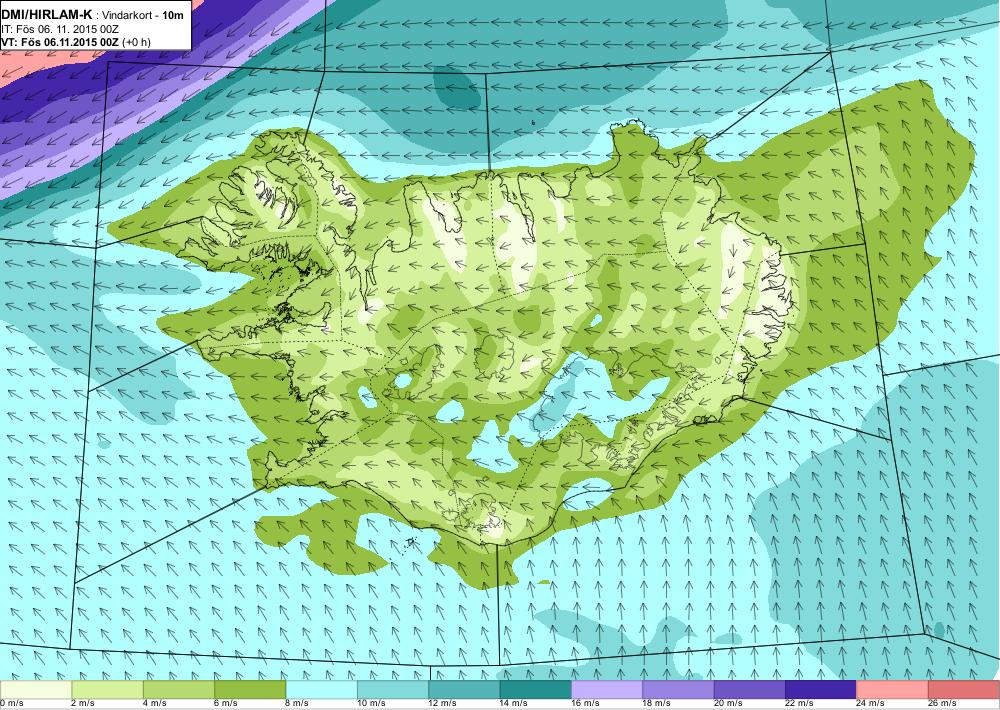This screenshot has width=1000, height=710.
Task: Select the lavender 16–18 m/s legend swatch
Action: point(607,689)
